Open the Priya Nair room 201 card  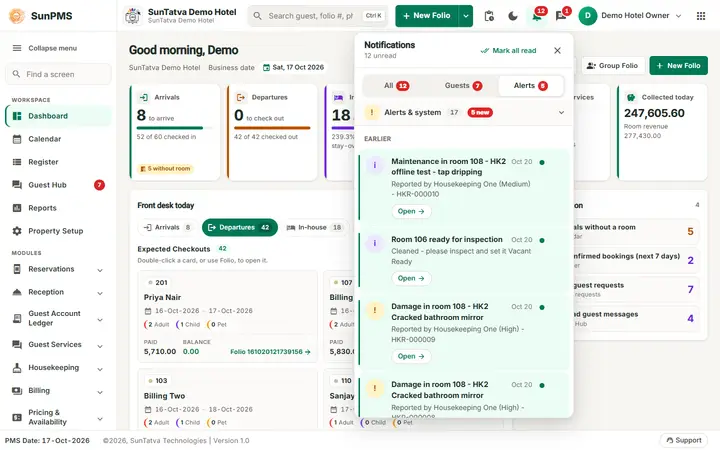pyautogui.click(x=228, y=316)
